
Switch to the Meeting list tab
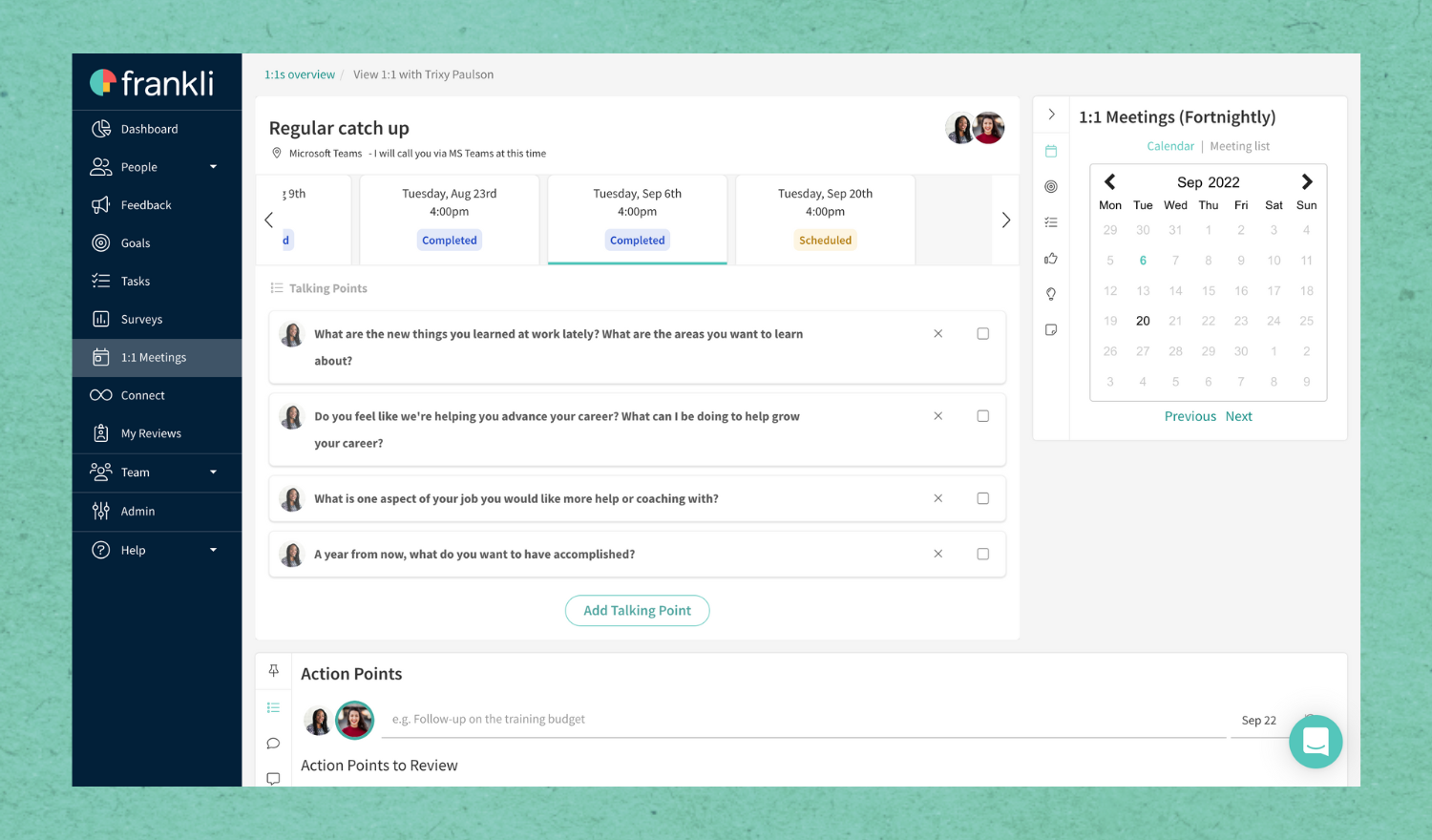coord(1239,145)
